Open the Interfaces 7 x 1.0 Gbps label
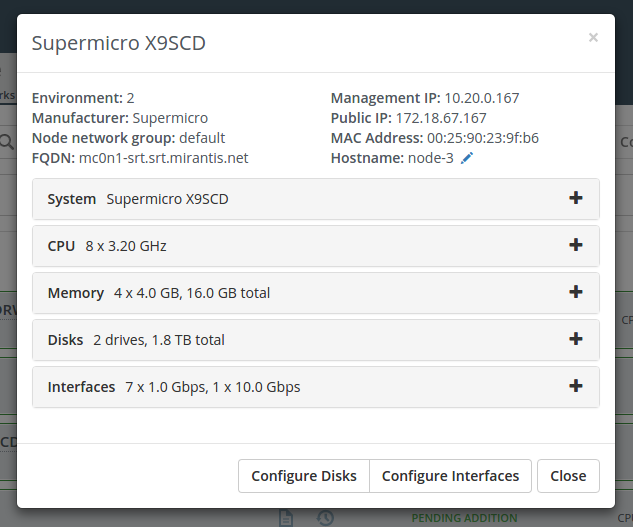Screen dimensions: 633x527 (174, 387)
